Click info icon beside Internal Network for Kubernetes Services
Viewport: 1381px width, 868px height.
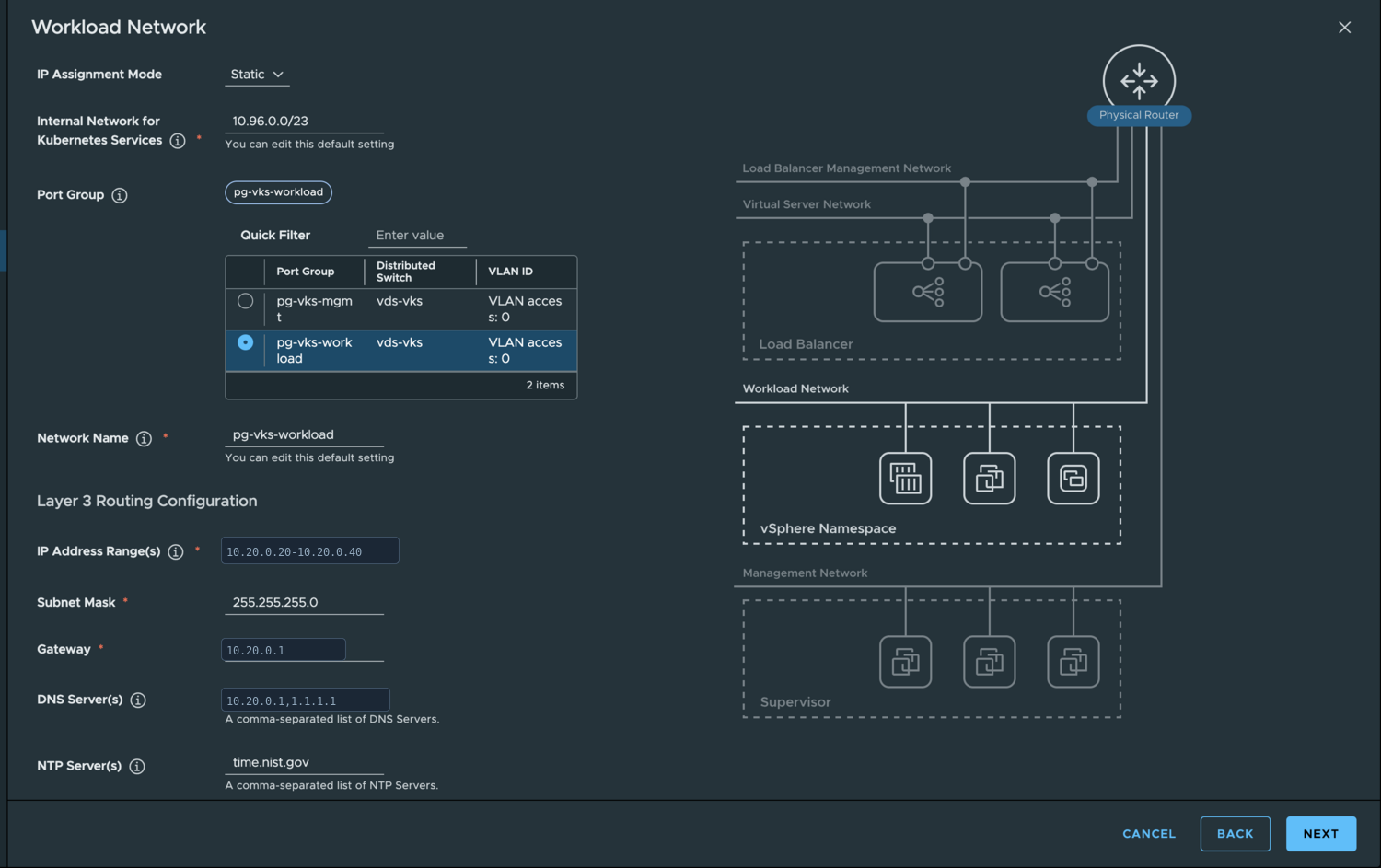tap(178, 141)
